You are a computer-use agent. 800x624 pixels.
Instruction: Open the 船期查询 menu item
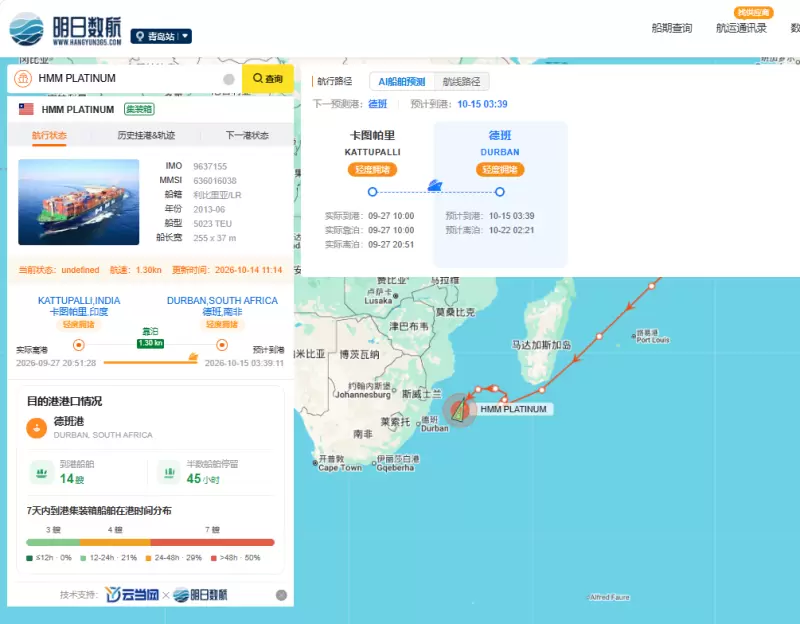pyautogui.click(x=671, y=28)
